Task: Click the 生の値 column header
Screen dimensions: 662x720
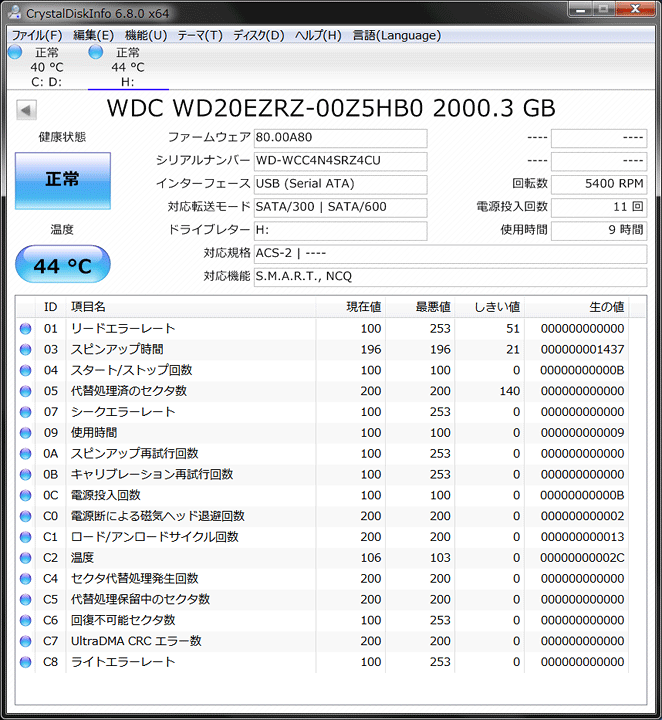Action: coord(577,307)
